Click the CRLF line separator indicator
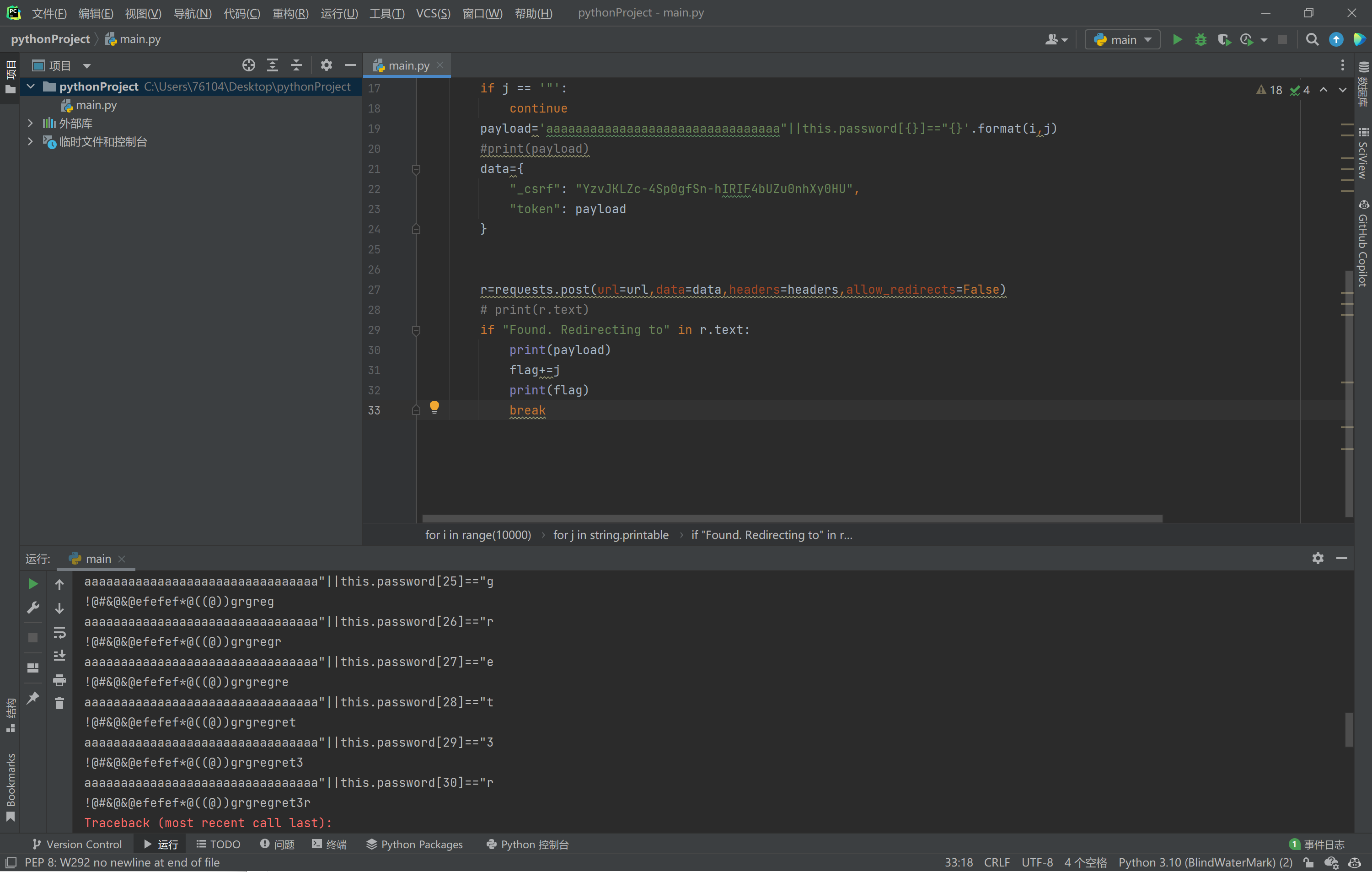The height and width of the screenshot is (872, 1372). coord(997,863)
